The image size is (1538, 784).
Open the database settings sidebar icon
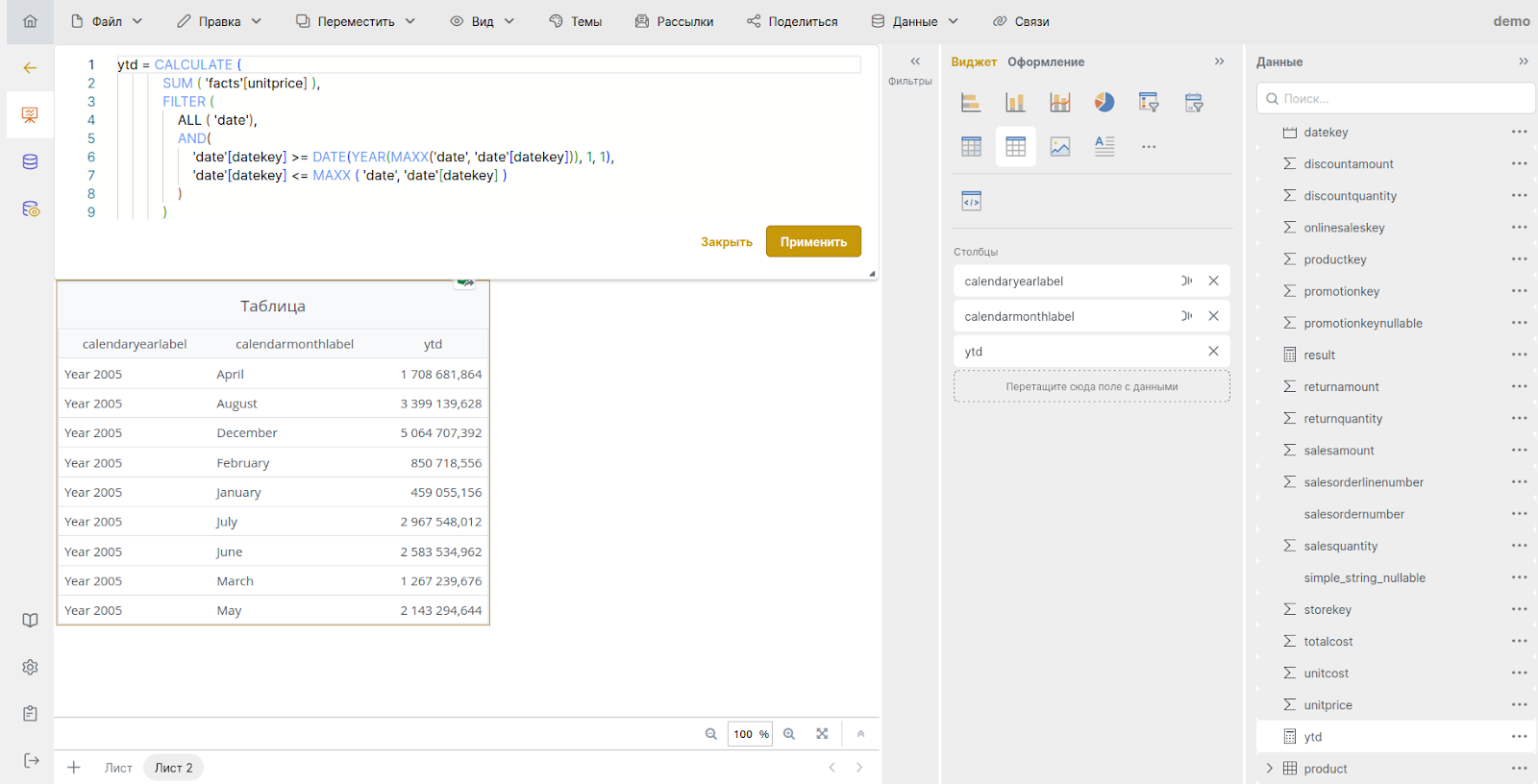point(31,208)
